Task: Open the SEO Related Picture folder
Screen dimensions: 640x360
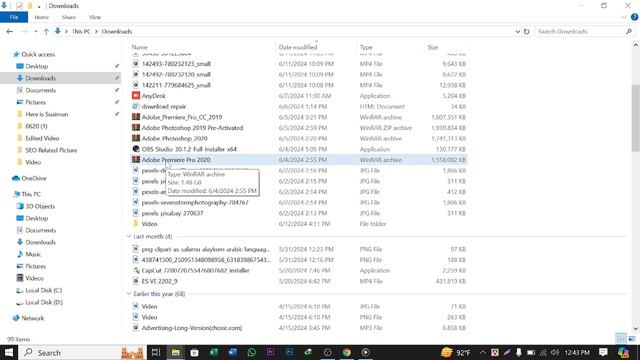Action: click(51, 150)
